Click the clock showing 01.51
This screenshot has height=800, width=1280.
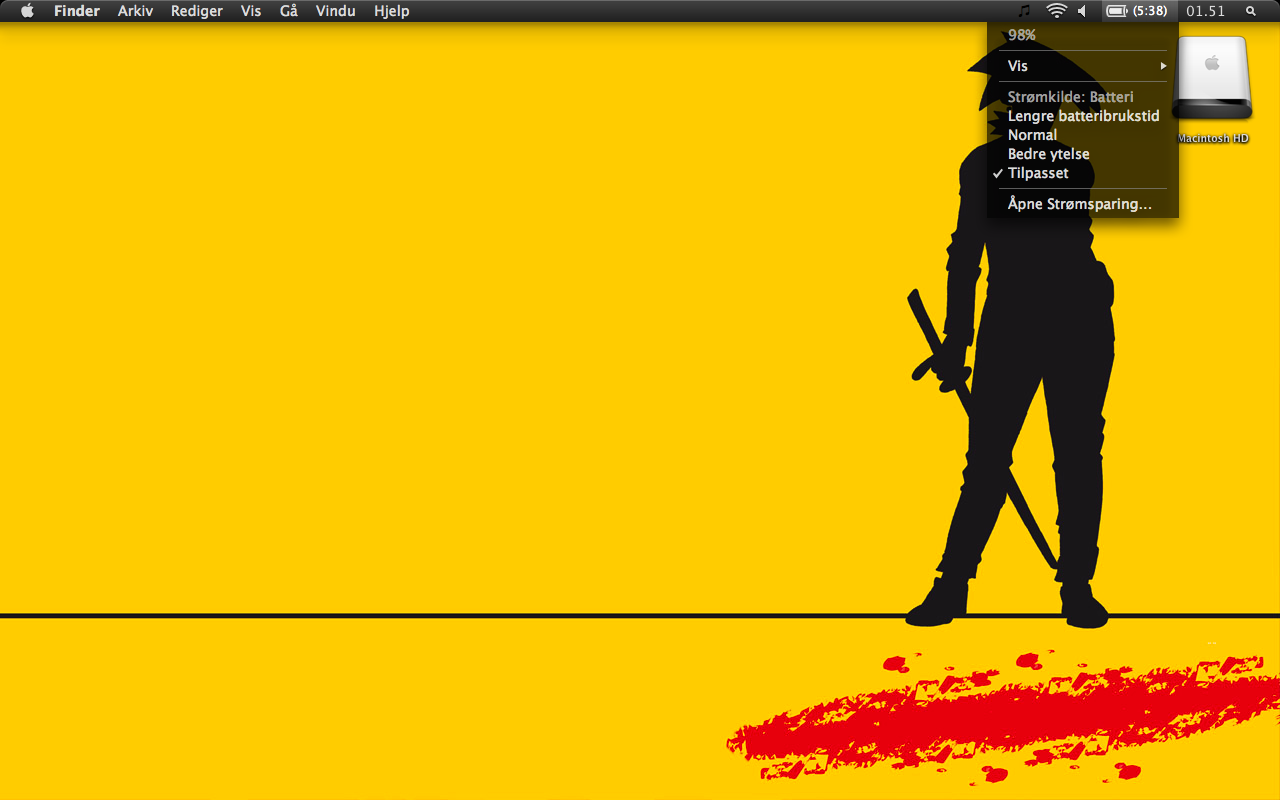point(1206,11)
